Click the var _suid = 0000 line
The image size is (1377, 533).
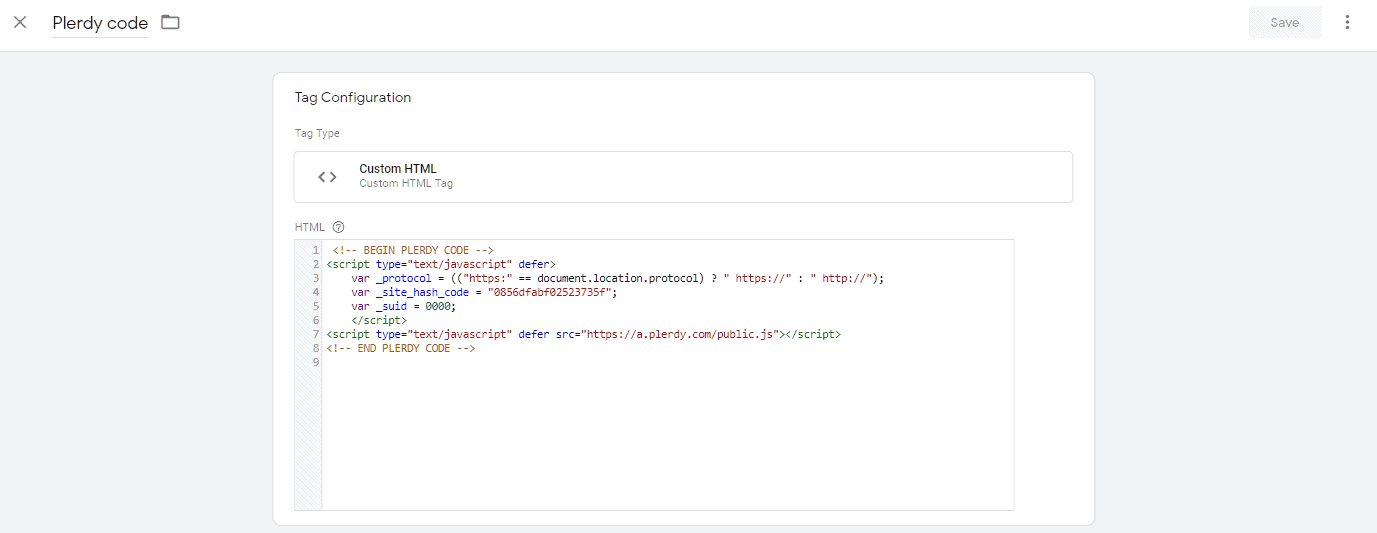point(404,306)
